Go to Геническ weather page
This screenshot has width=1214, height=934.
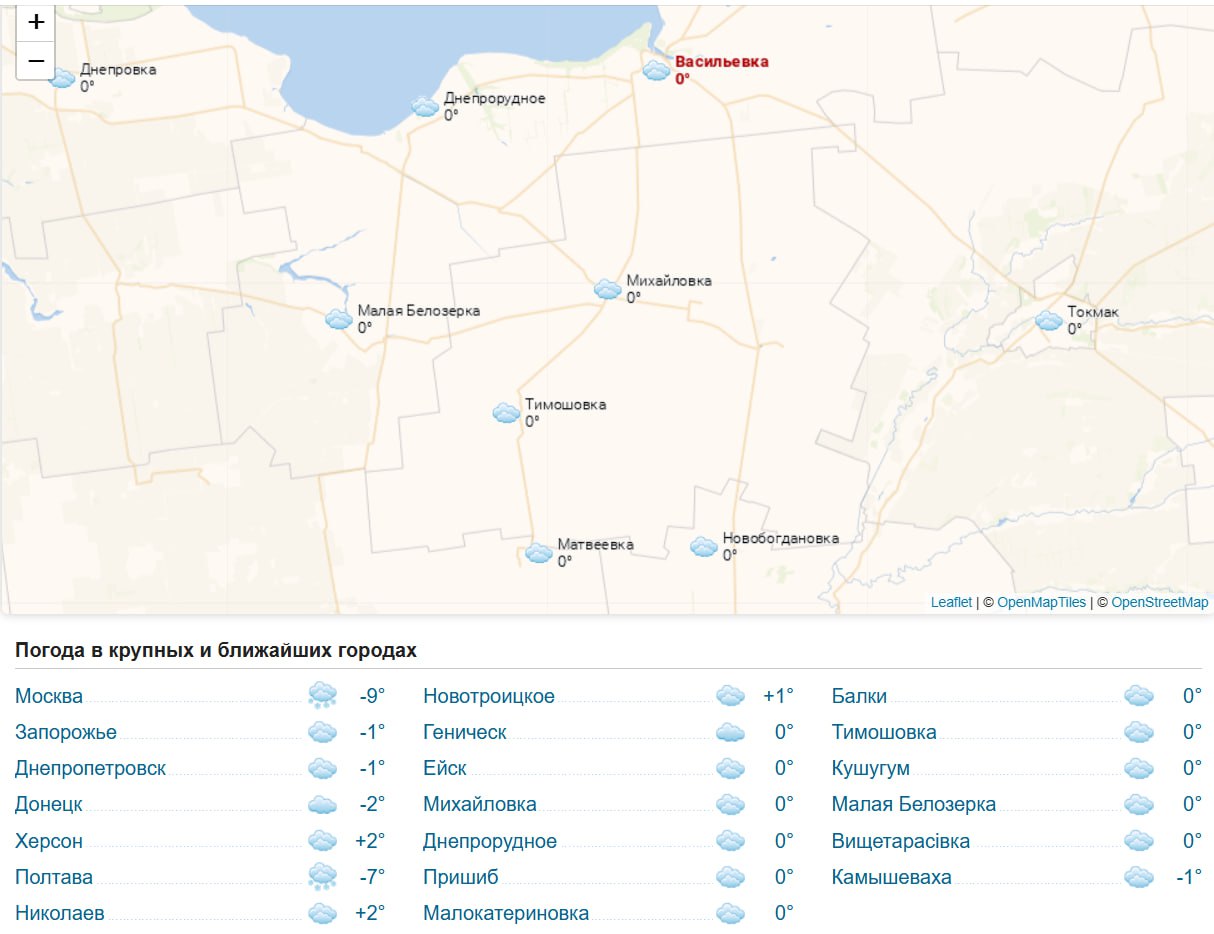[x=464, y=733]
